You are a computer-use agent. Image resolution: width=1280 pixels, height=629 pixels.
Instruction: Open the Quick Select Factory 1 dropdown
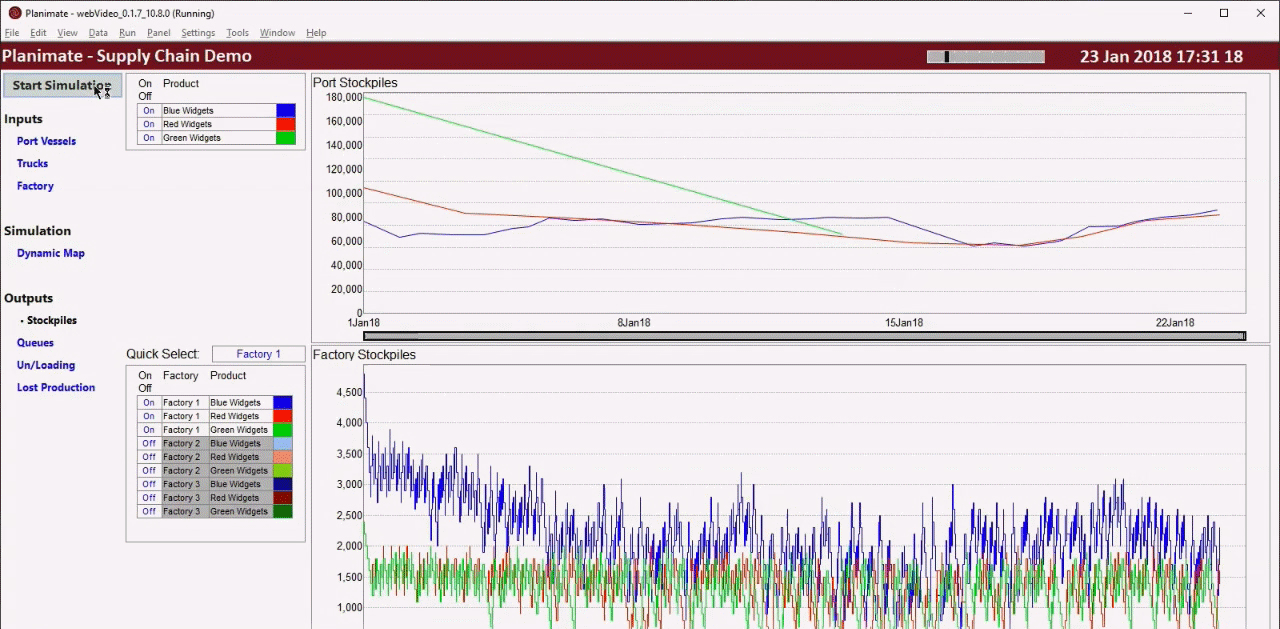point(258,354)
